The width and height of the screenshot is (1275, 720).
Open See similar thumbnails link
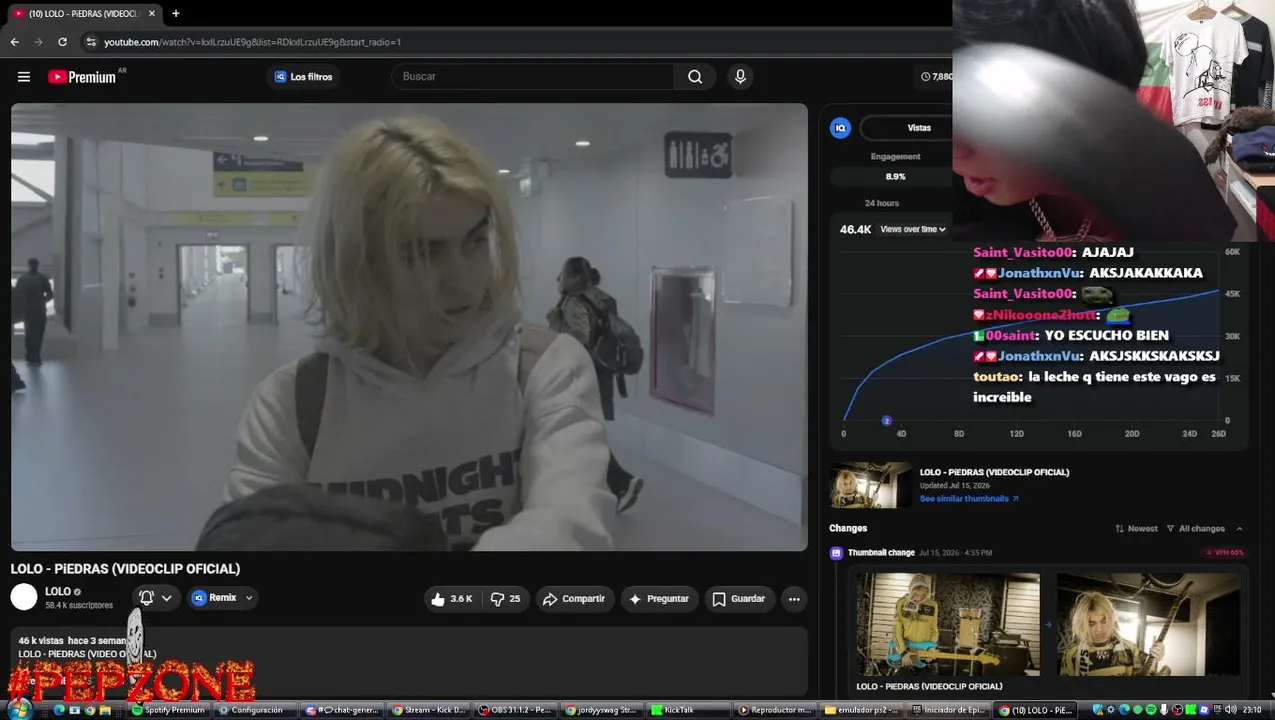tap(969, 499)
